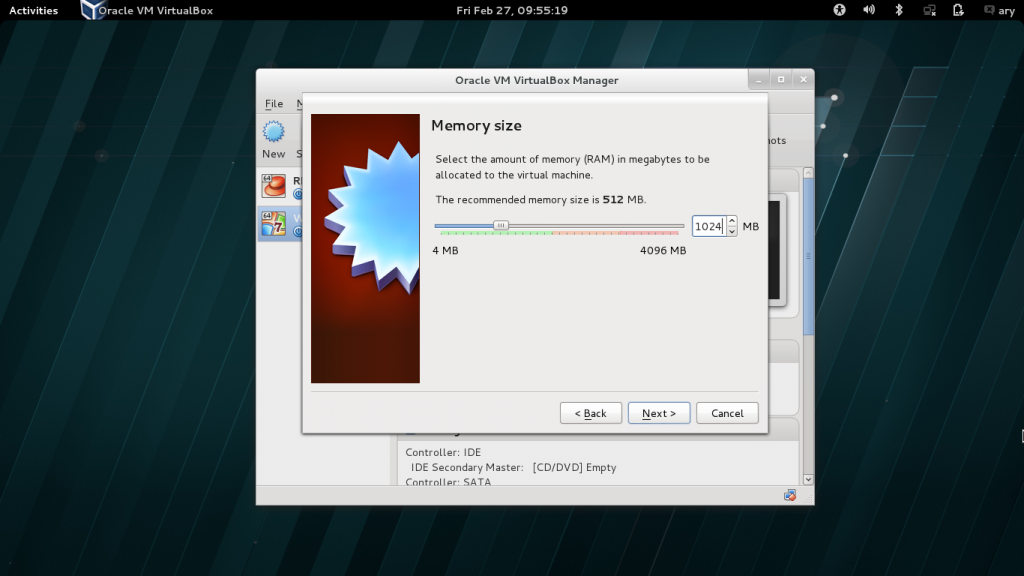Image resolution: width=1024 pixels, height=576 pixels.
Task: Cancel the Memory size wizard
Action: coord(727,413)
